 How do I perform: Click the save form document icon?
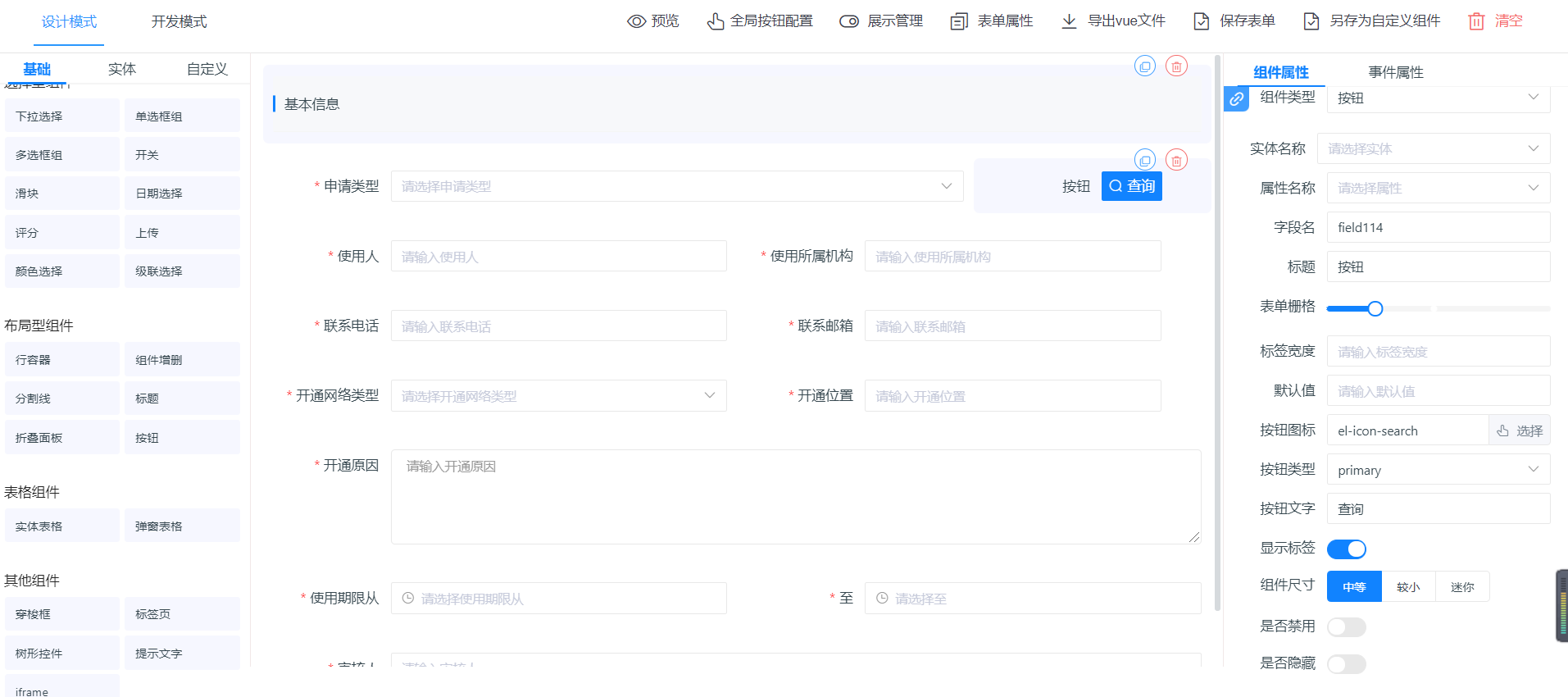pyautogui.click(x=1202, y=21)
